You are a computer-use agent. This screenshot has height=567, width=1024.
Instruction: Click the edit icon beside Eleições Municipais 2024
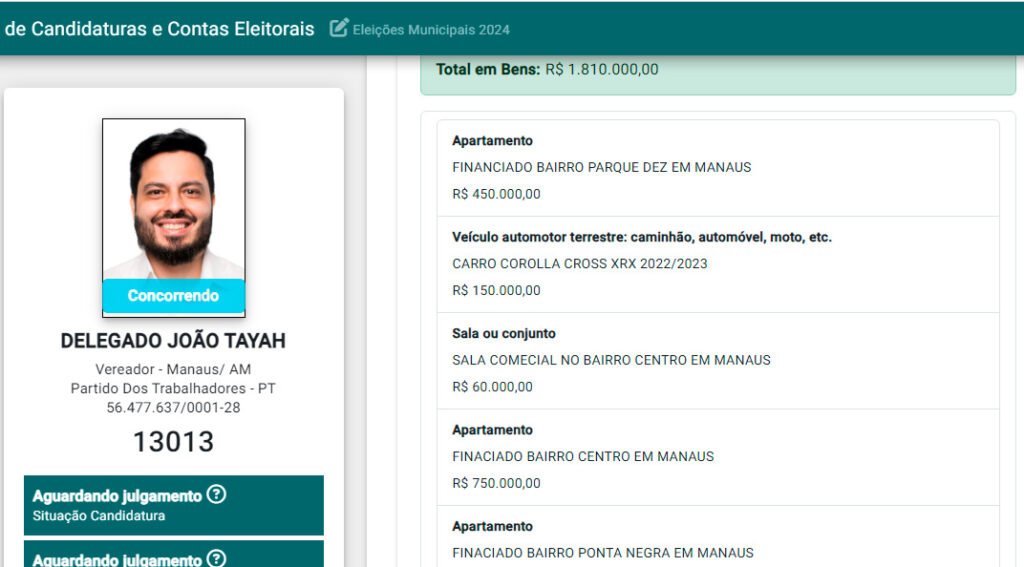(339, 28)
